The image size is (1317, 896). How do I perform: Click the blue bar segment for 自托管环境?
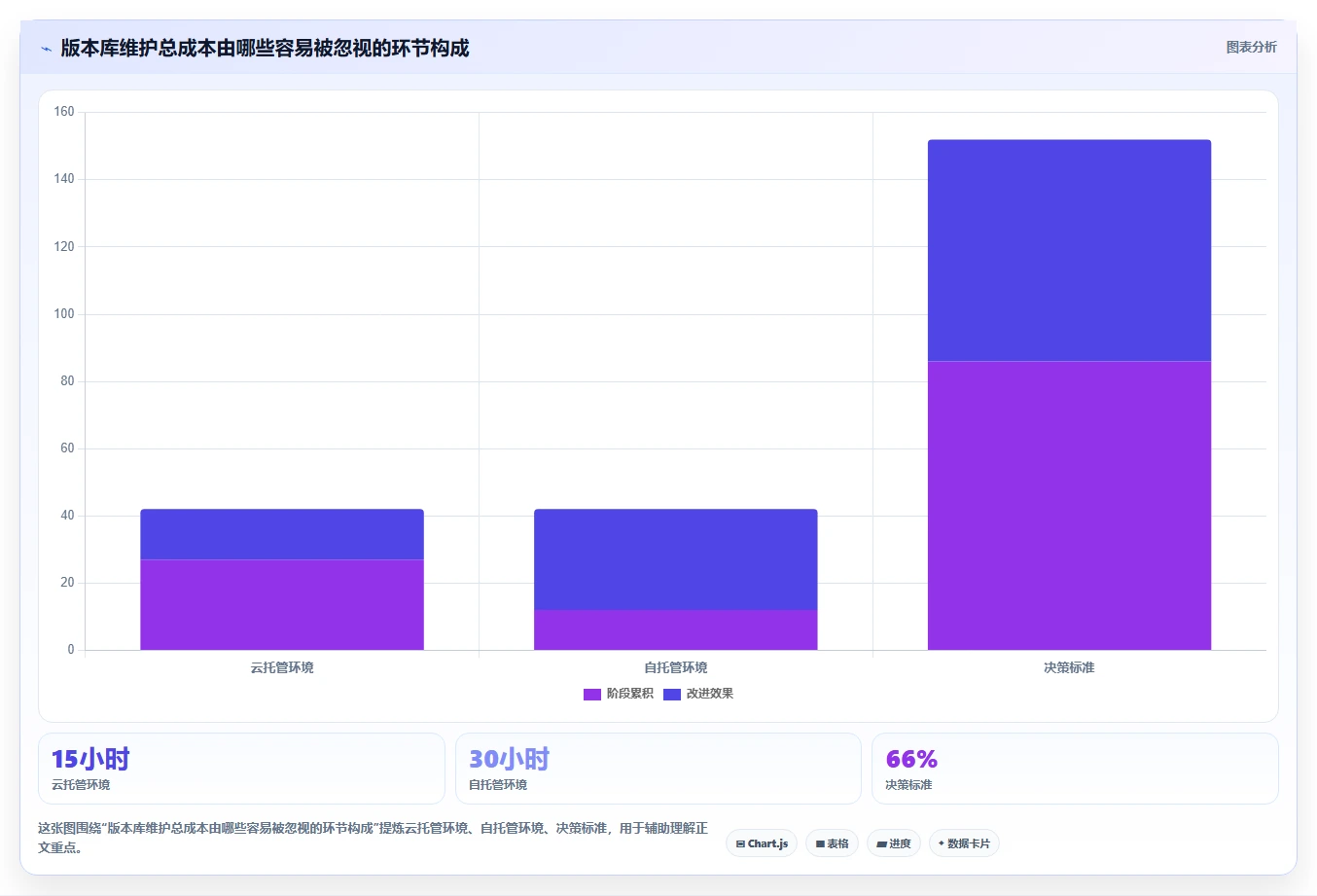tap(676, 559)
